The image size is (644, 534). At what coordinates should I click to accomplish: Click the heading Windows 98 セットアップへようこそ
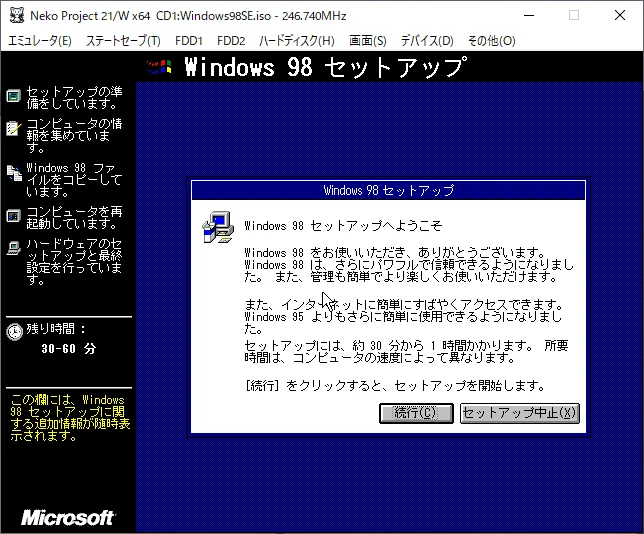(343, 226)
